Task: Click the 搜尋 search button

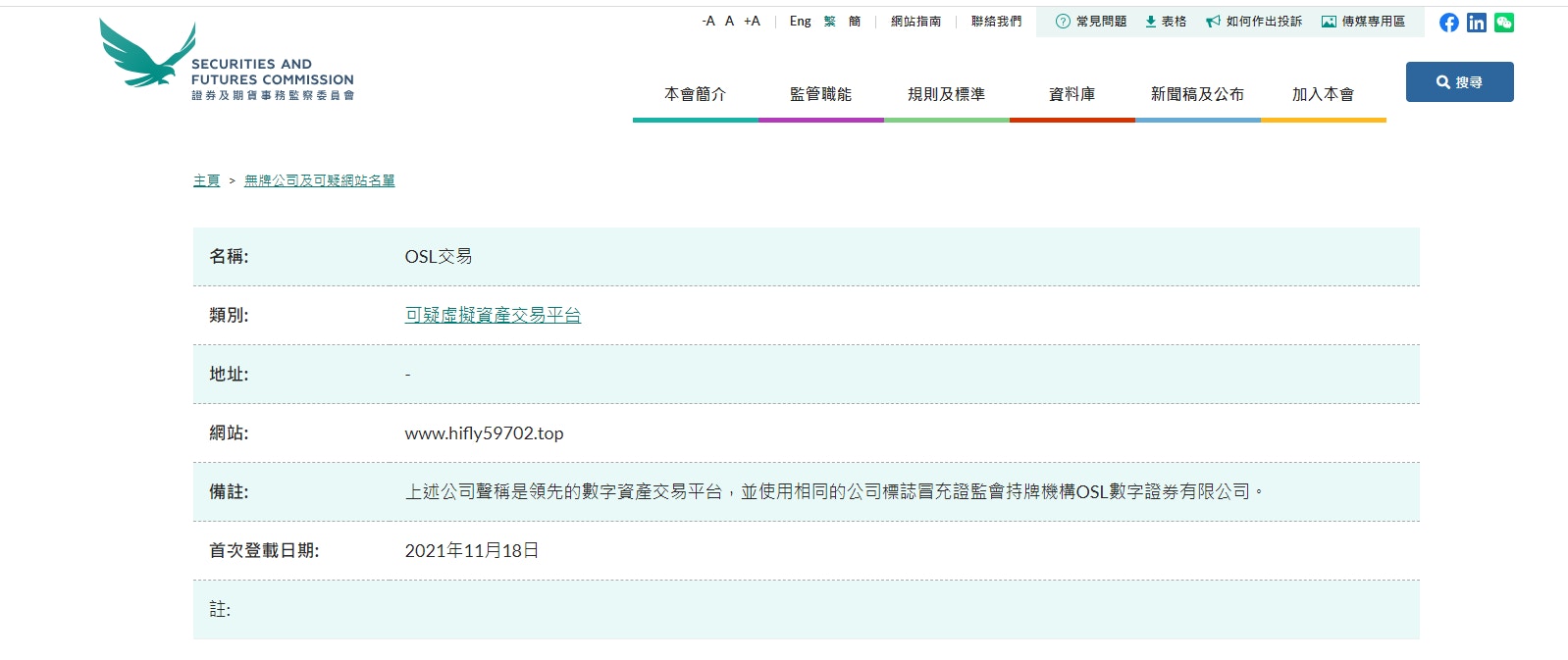Action: (1459, 82)
